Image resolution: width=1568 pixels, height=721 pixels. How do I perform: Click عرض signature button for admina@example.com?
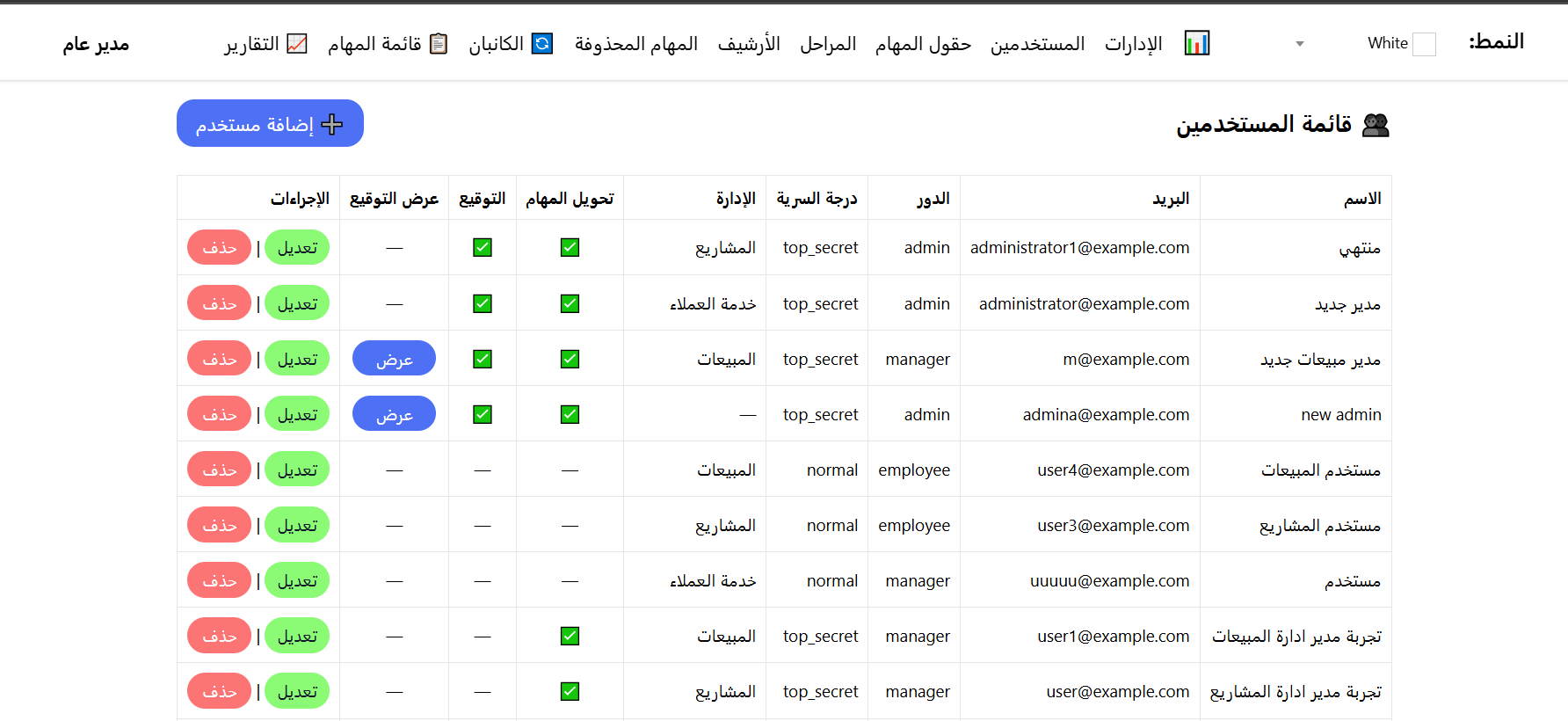394,413
